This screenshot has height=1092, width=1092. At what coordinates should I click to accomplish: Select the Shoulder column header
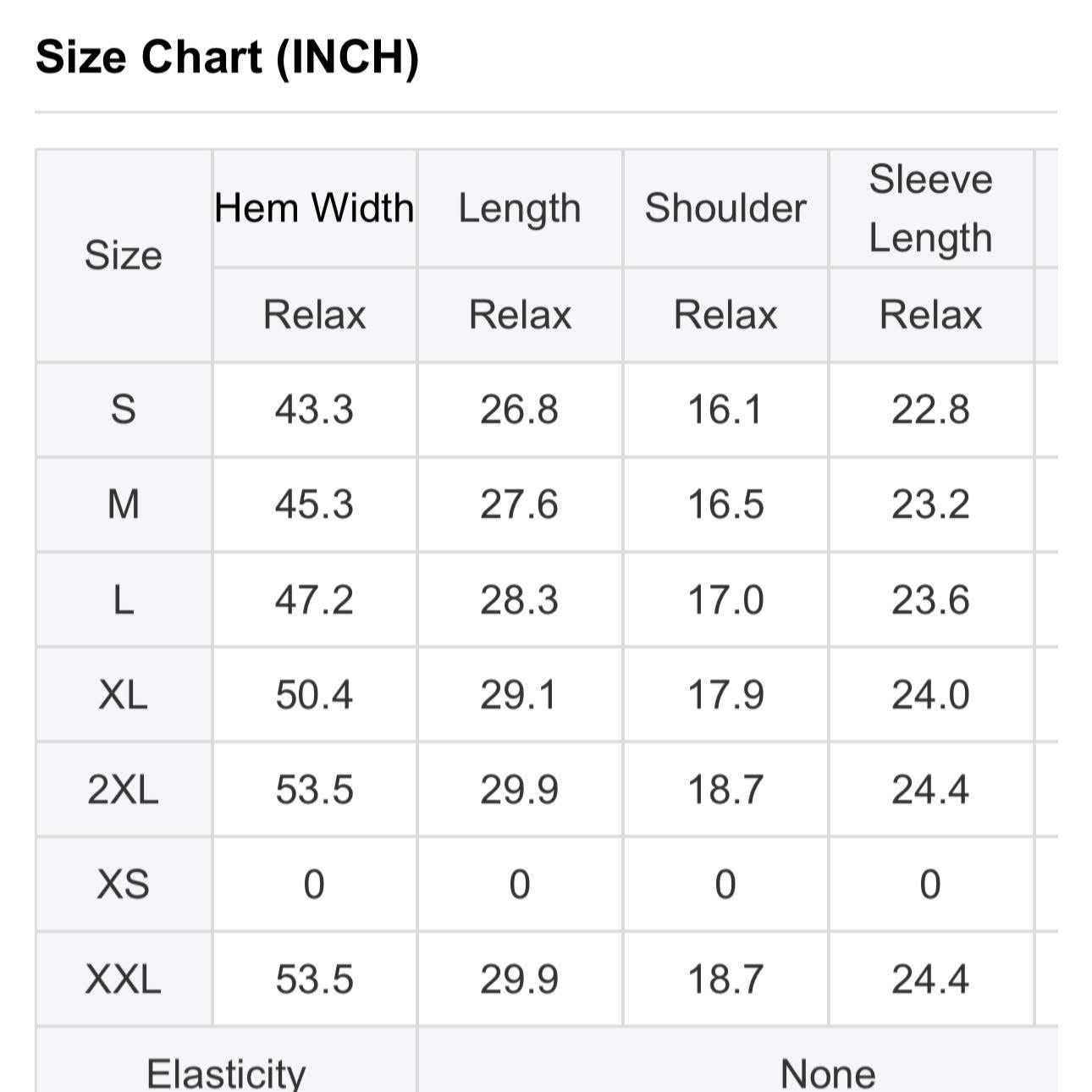725,208
